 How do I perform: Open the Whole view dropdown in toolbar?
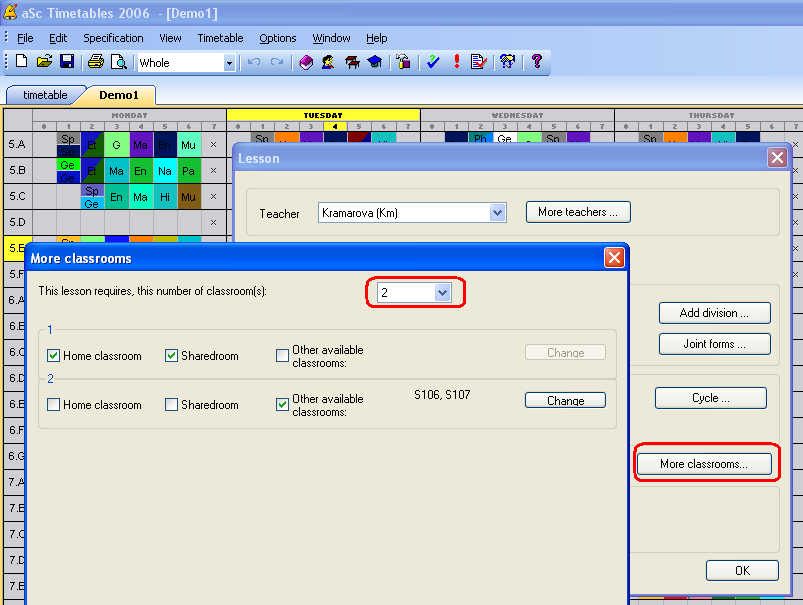coord(229,63)
